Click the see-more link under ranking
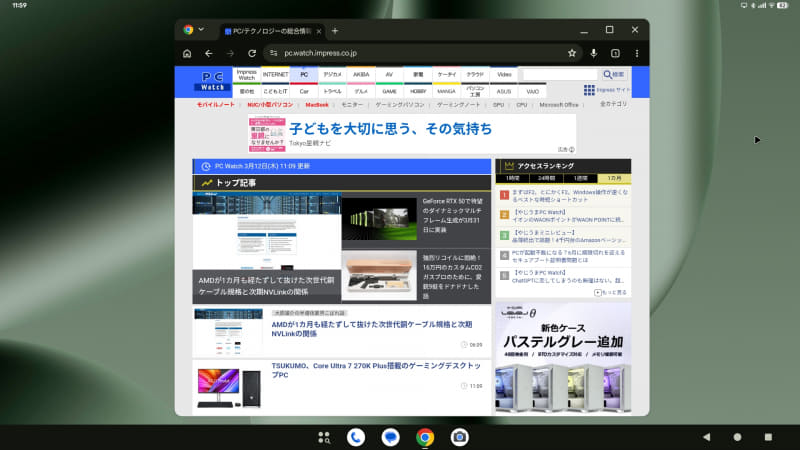Screen dimensions: 800x450 [610, 292]
